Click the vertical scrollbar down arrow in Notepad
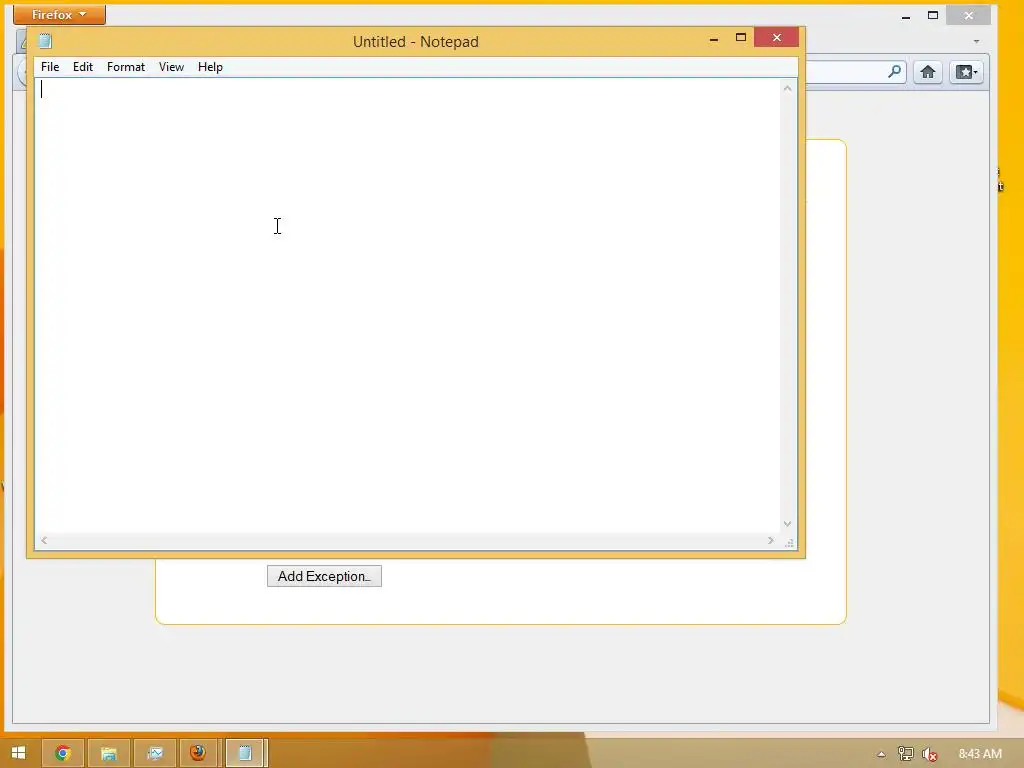Screen dimensions: 1024x768 [x=788, y=524]
